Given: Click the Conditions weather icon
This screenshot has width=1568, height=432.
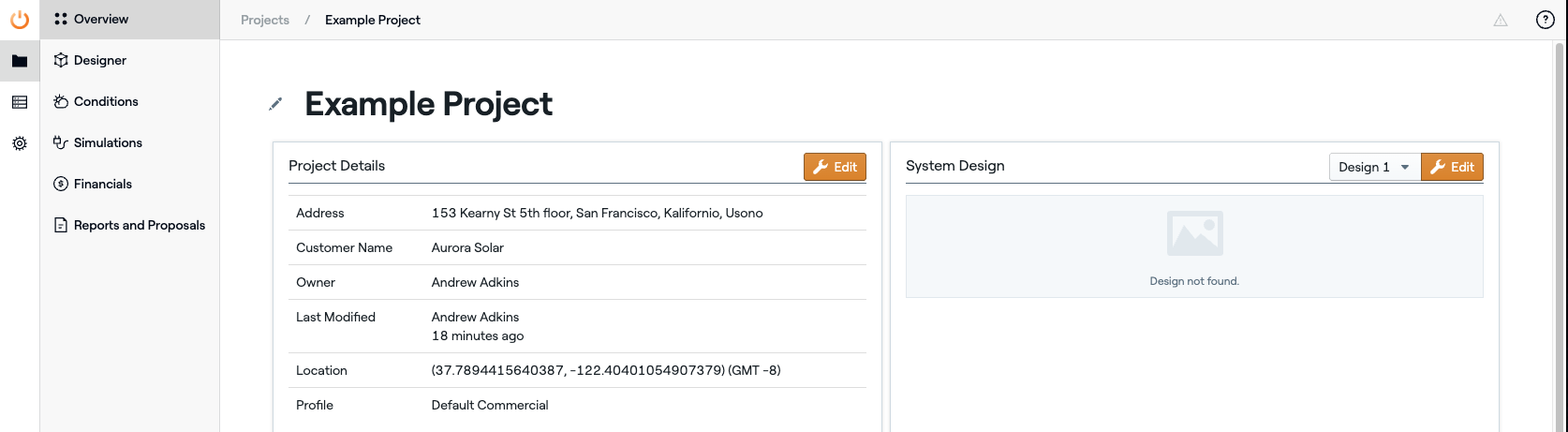Looking at the screenshot, I should [61, 101].
